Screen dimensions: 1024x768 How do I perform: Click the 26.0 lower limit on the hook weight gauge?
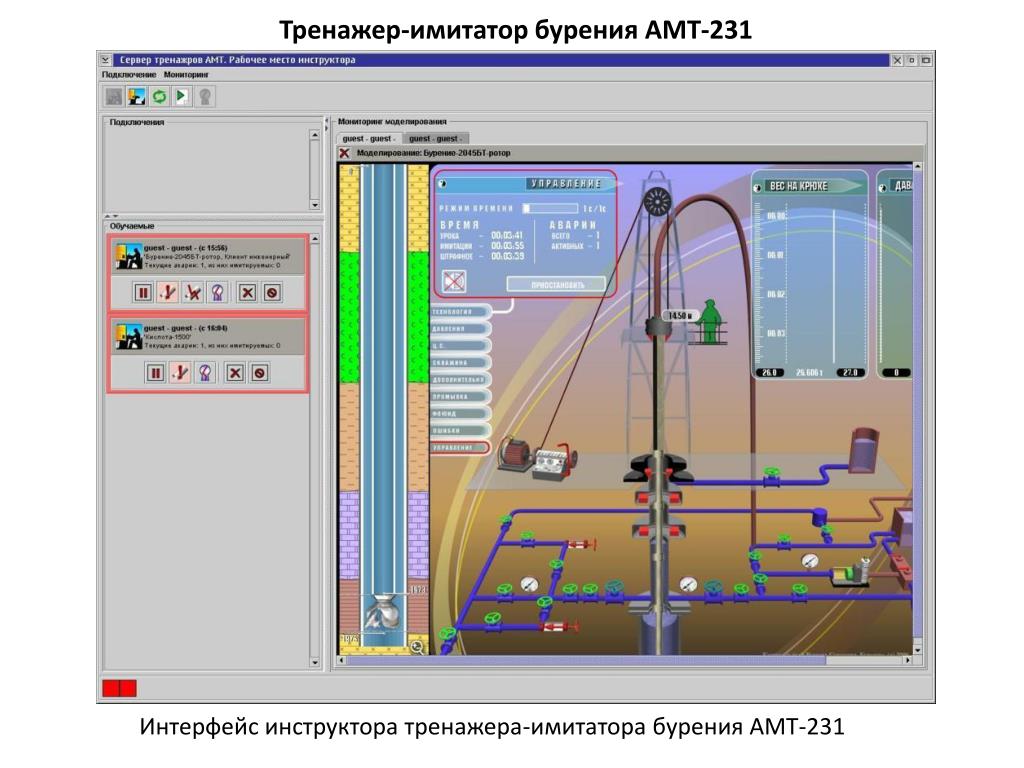pos(769,373)
